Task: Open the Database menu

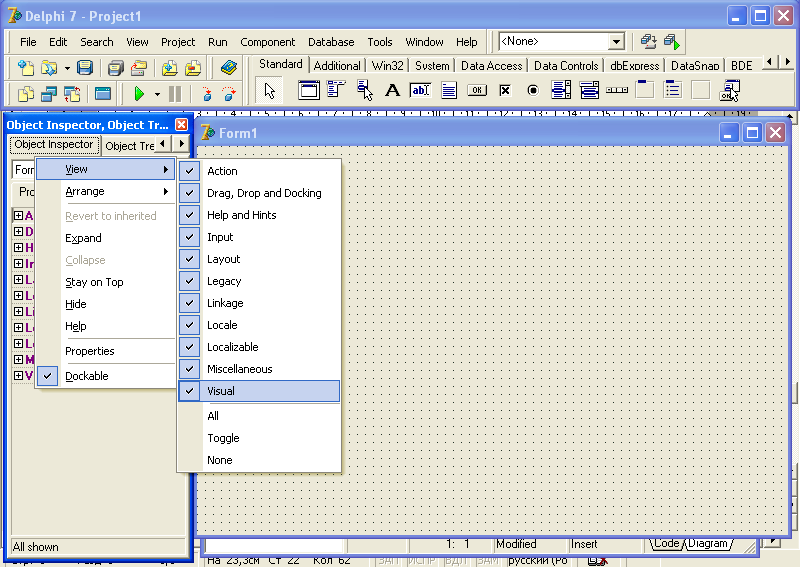Action: (331, 42)
